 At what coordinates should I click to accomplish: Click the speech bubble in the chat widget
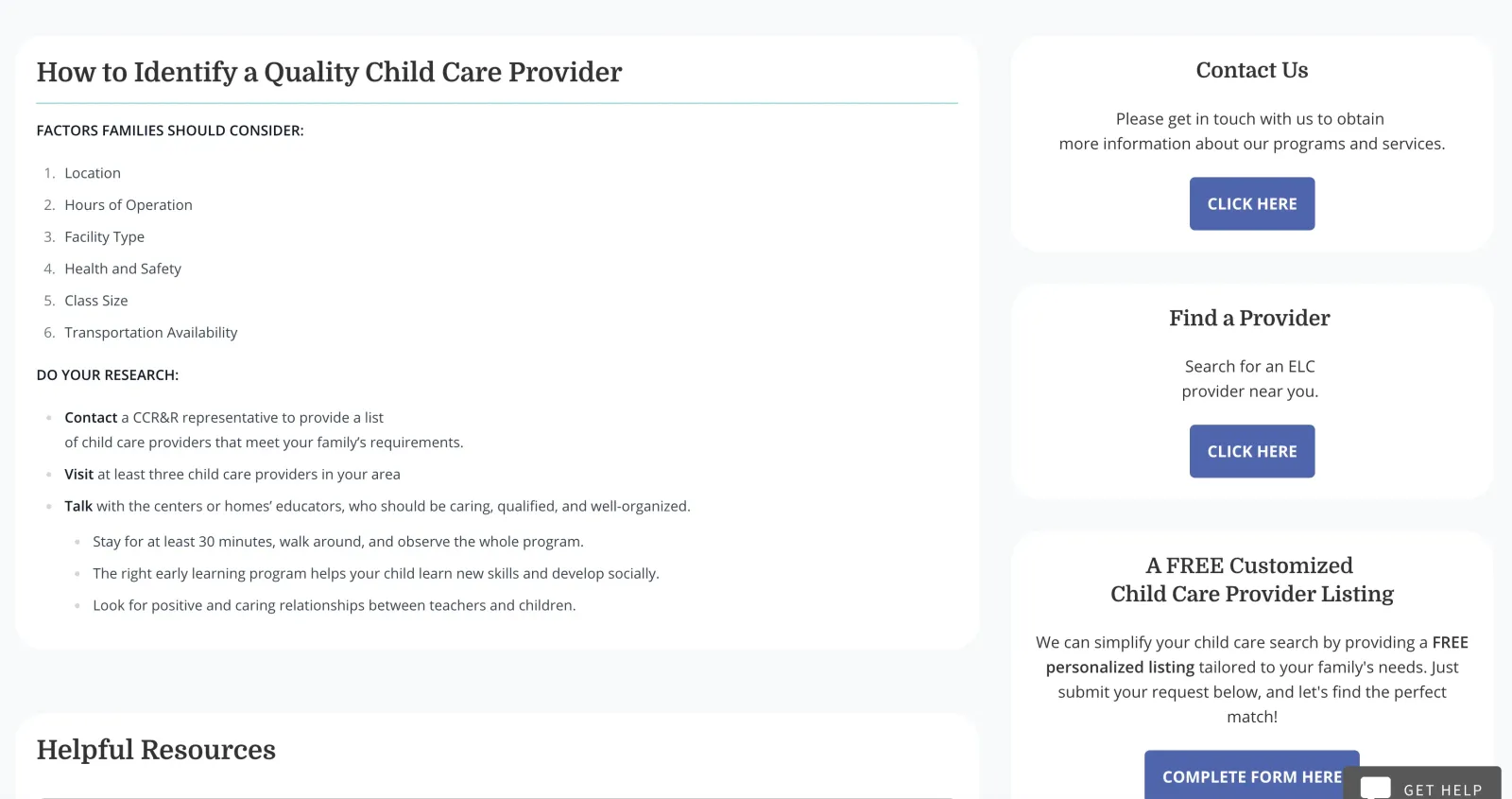click(1375, 786)
